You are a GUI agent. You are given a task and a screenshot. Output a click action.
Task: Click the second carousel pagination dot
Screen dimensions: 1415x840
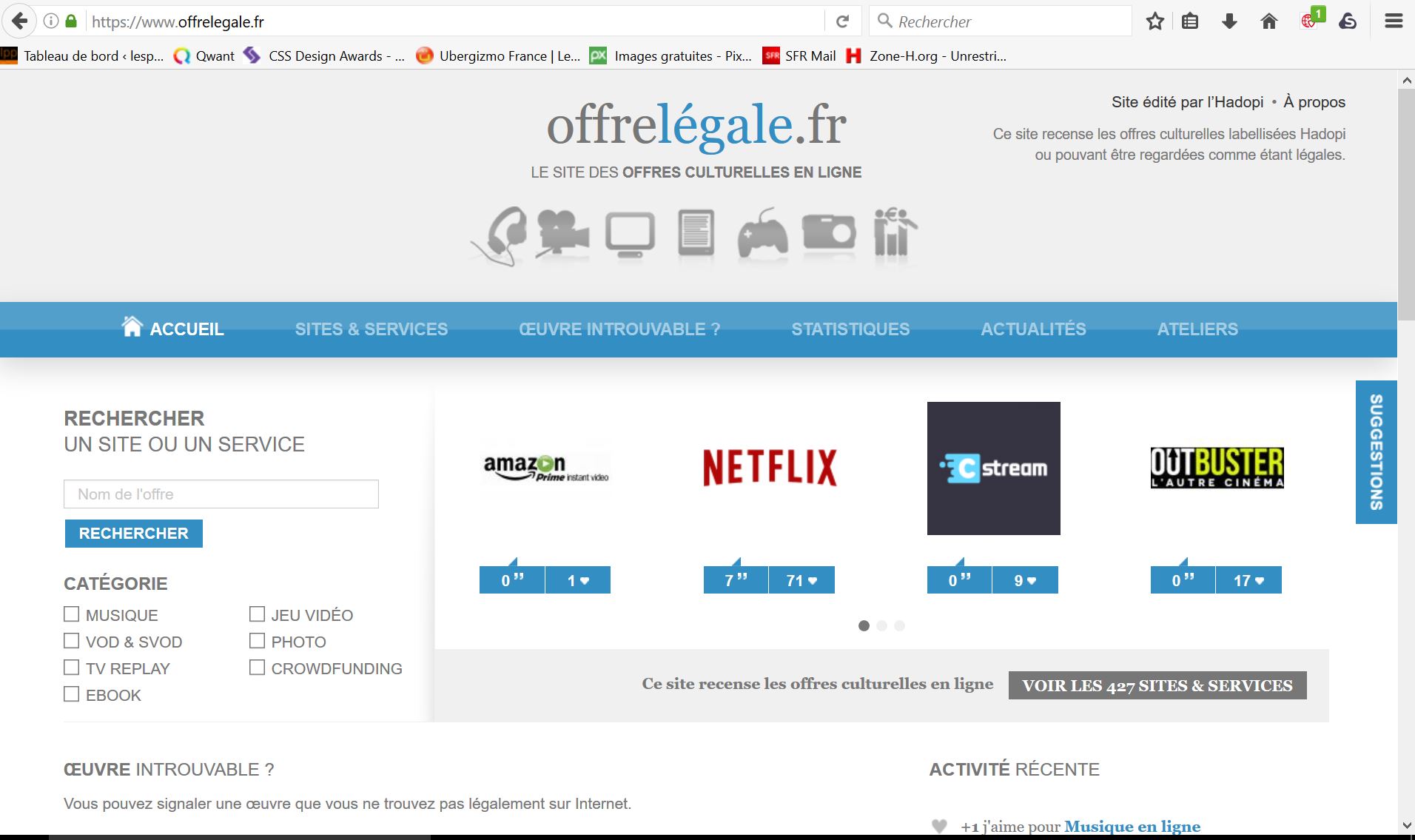881,626
